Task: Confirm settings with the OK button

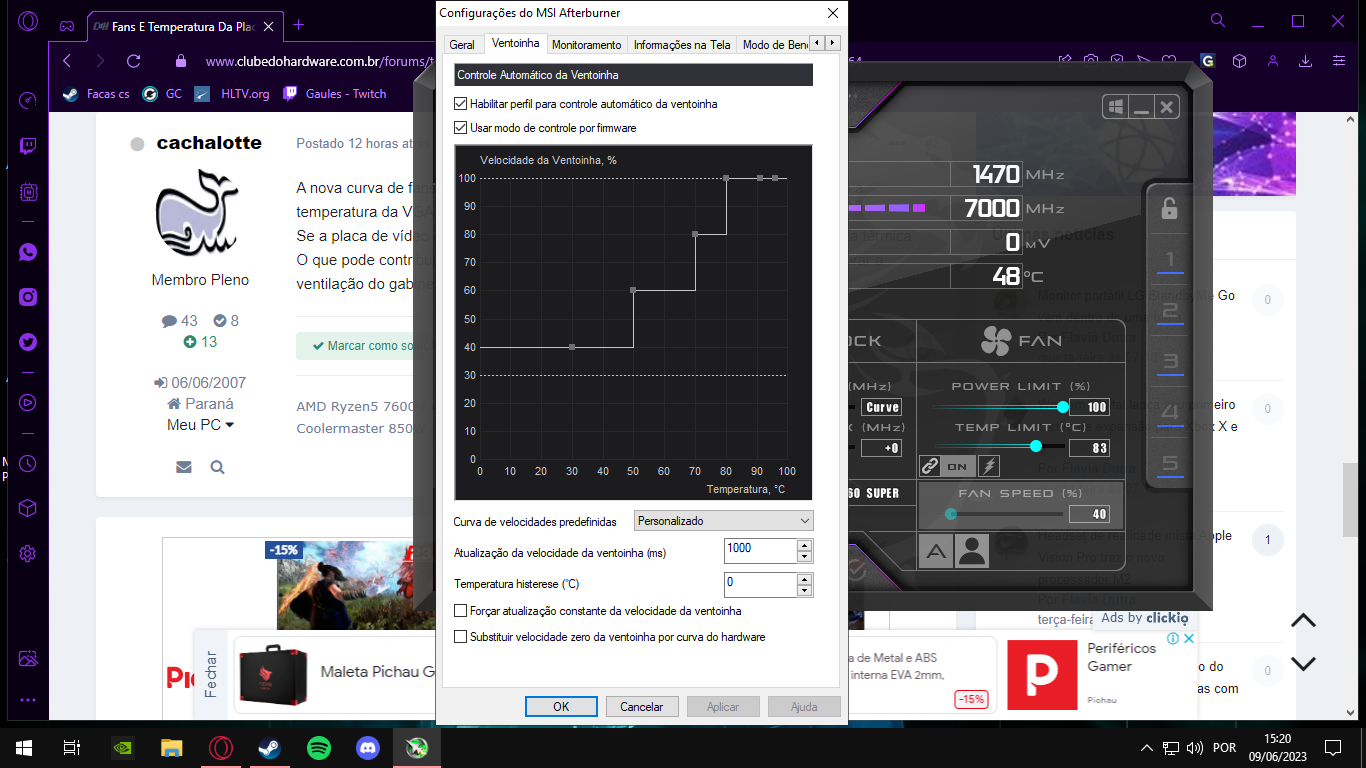Action: tap(561, 706)
